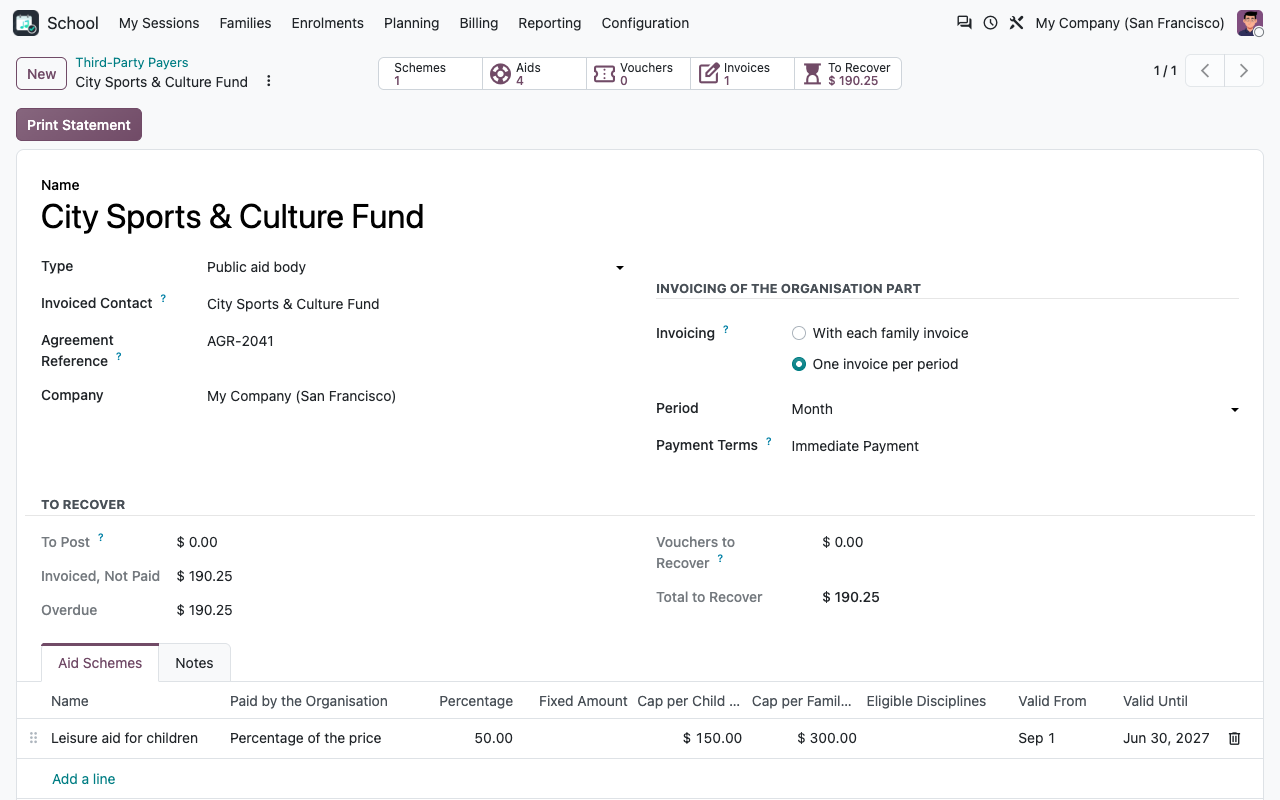1280x800 pixels.
Task: Edit the Agreement Reference field
Action: 416,341
